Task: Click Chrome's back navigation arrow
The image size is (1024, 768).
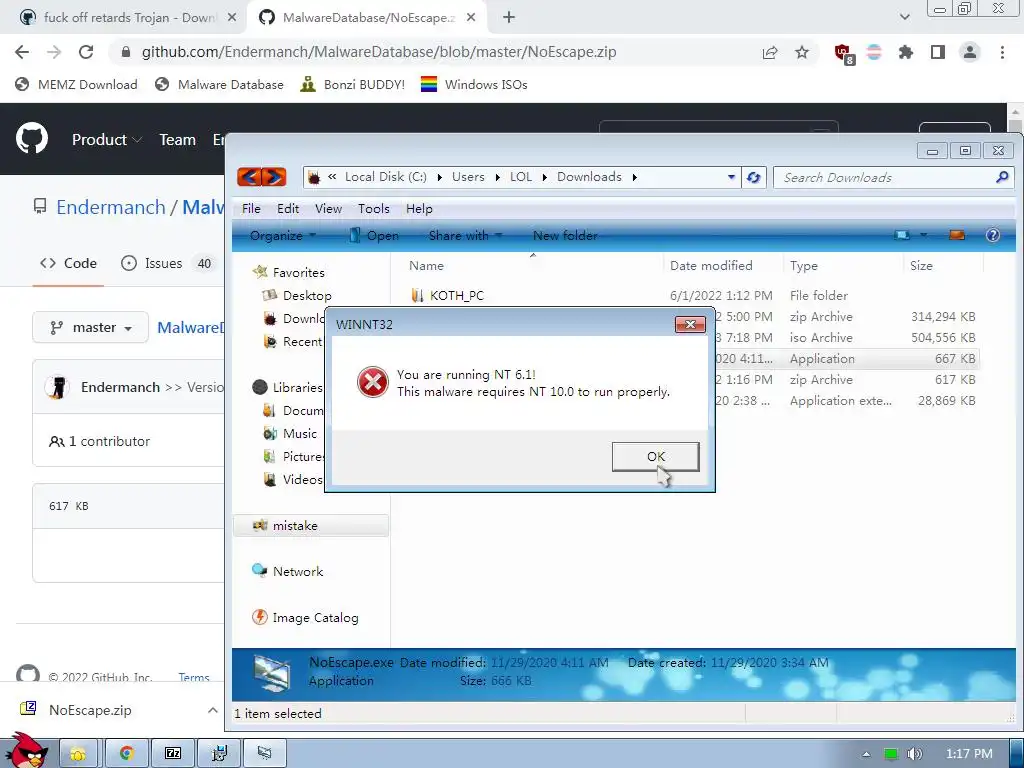Action: click(x=22, y=52)
